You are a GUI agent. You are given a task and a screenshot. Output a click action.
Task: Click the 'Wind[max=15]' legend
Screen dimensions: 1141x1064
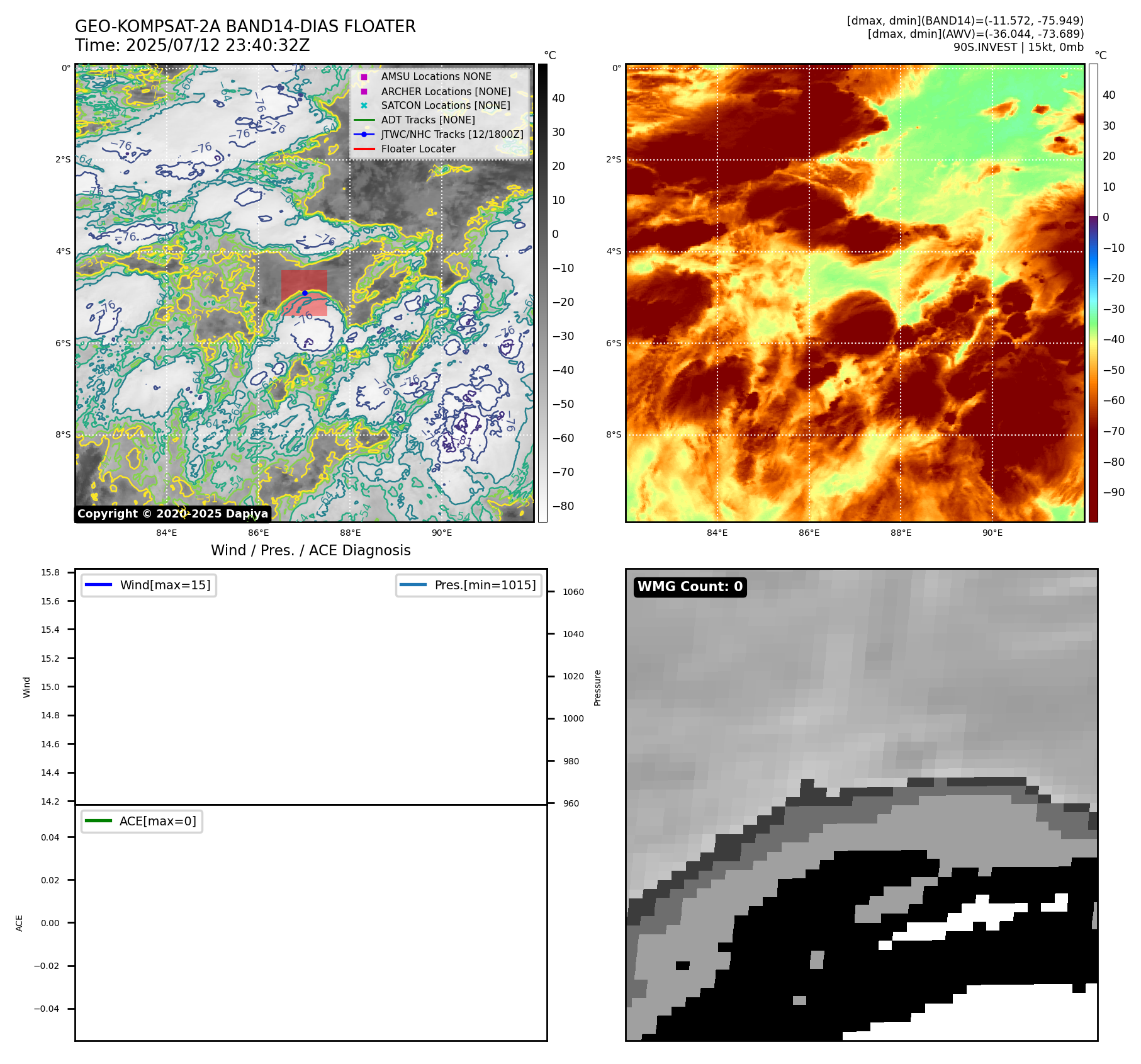149,585
